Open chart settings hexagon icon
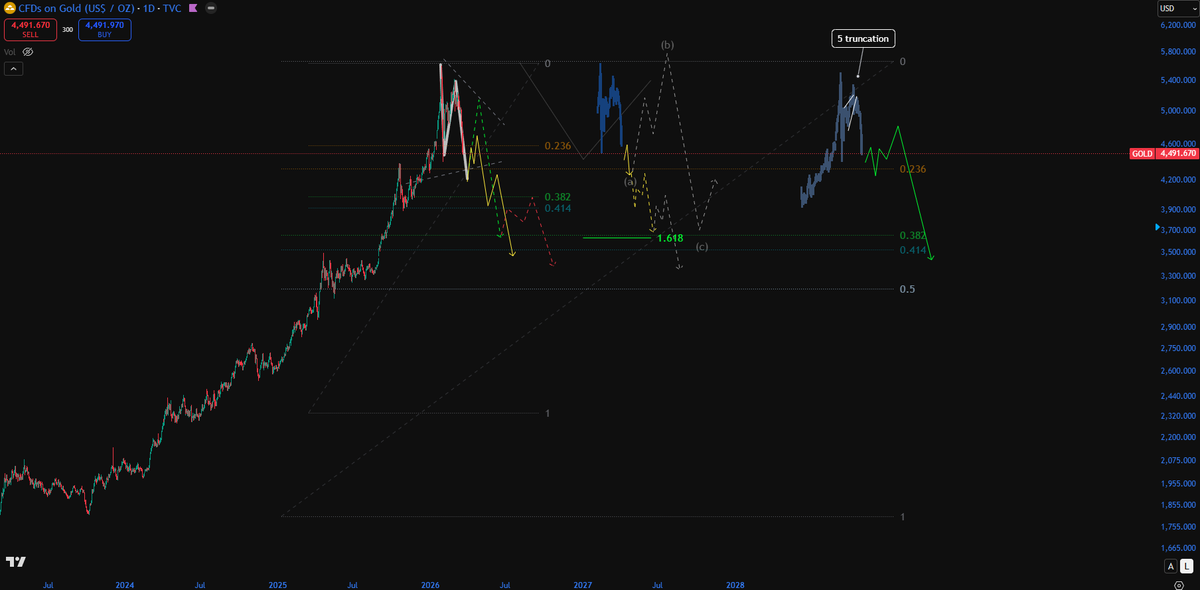This screenshot has width=1200, height=590. [x=1179, y=585]
